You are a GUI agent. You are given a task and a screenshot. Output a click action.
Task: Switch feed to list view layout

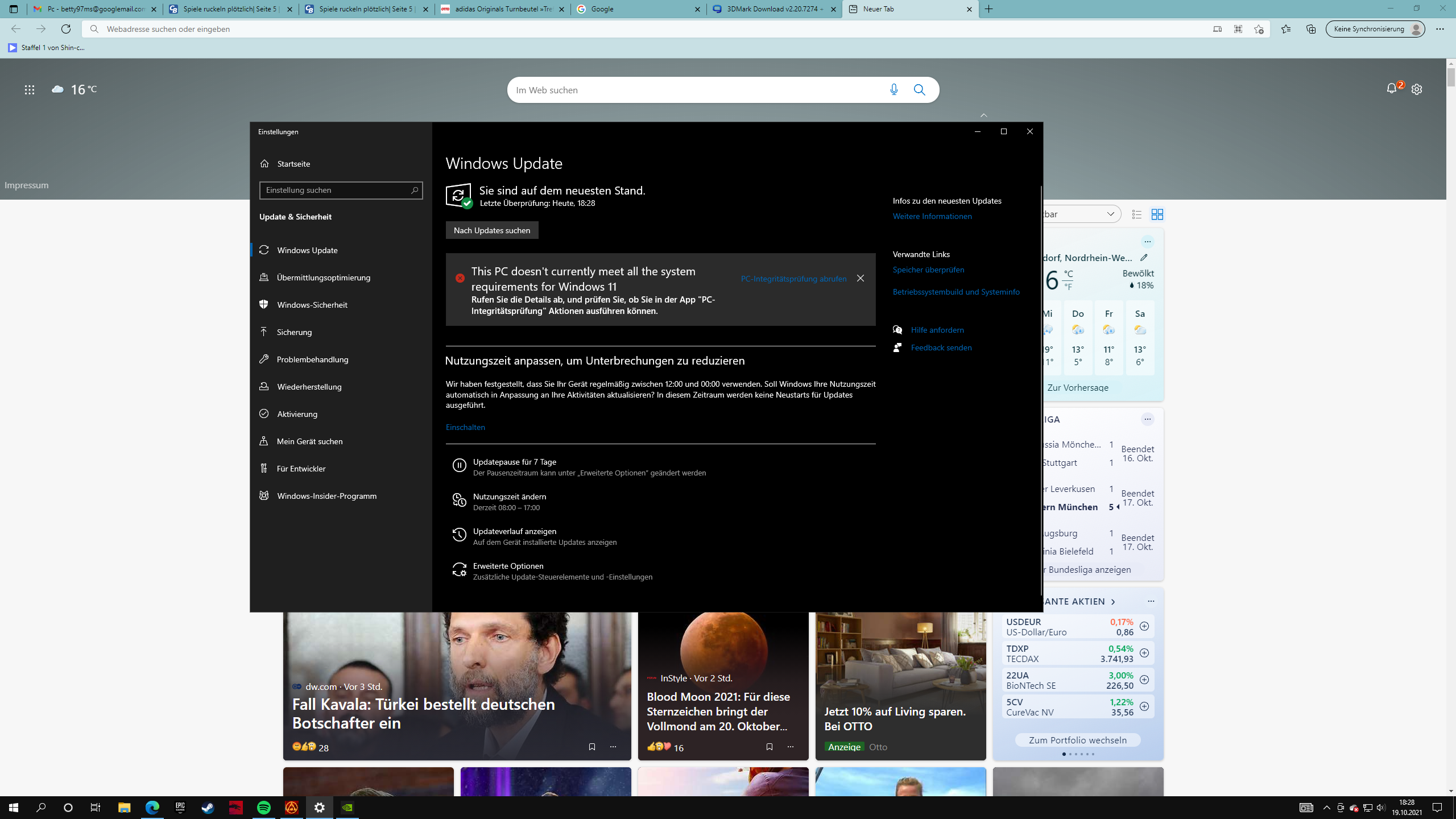(x=1136, y=214)
